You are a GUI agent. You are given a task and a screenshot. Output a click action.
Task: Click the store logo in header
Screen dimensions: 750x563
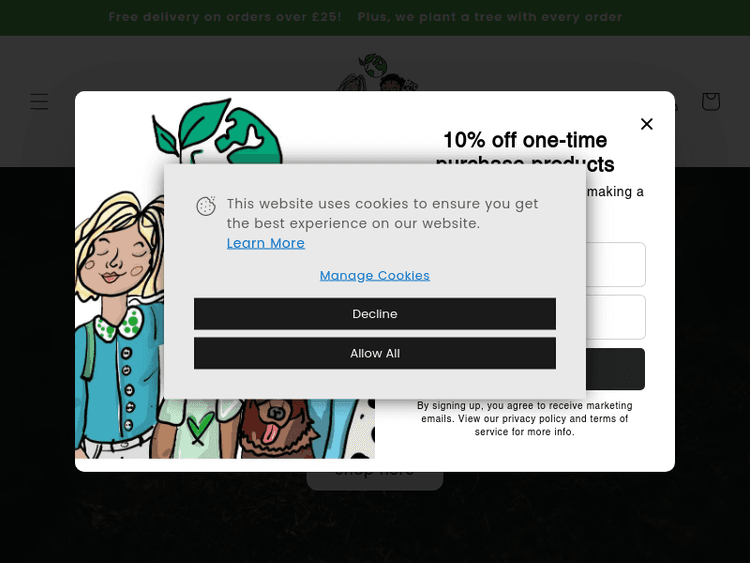point(376,72)
